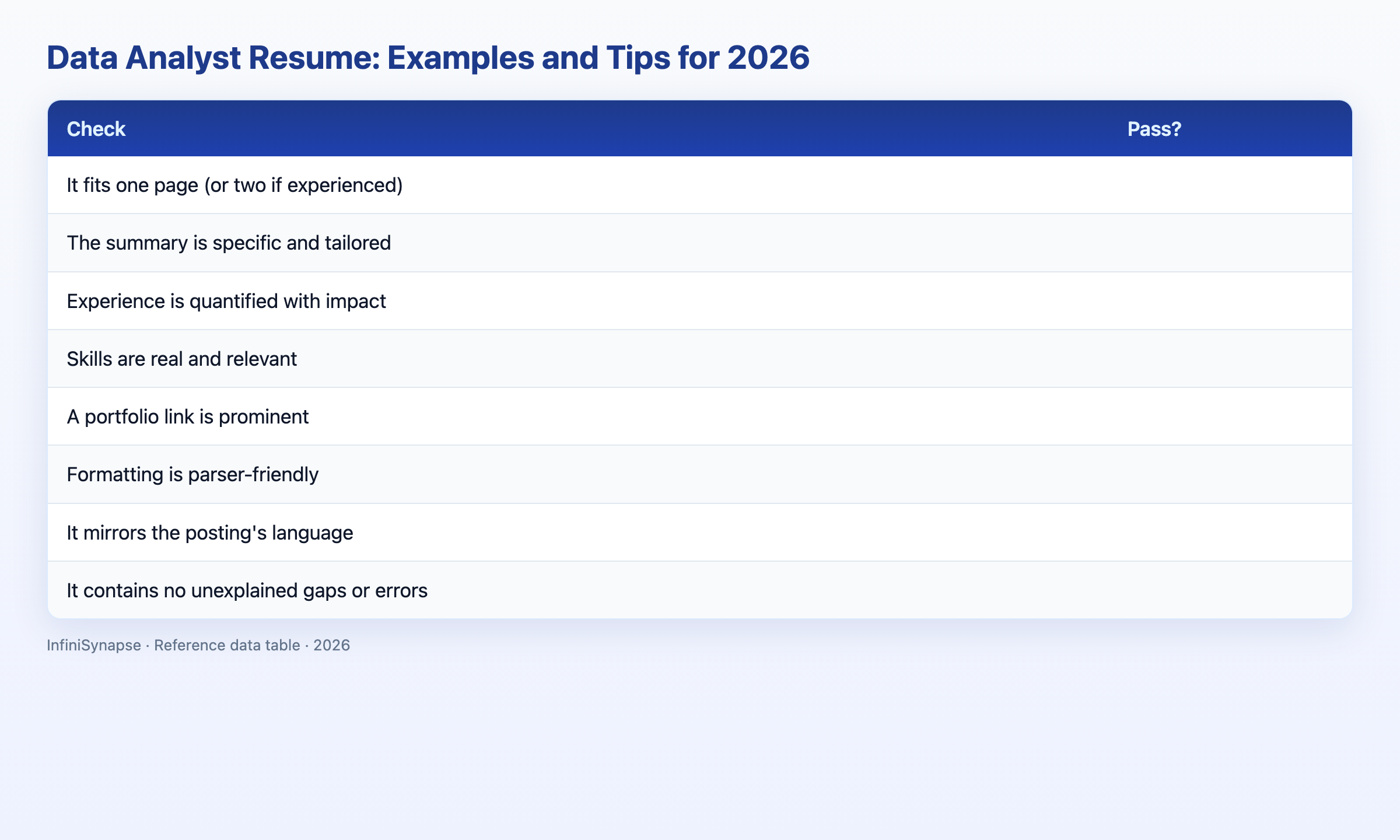
Task: Select 'Skills are real and relevant' row
Action: (x=700, y=359)
